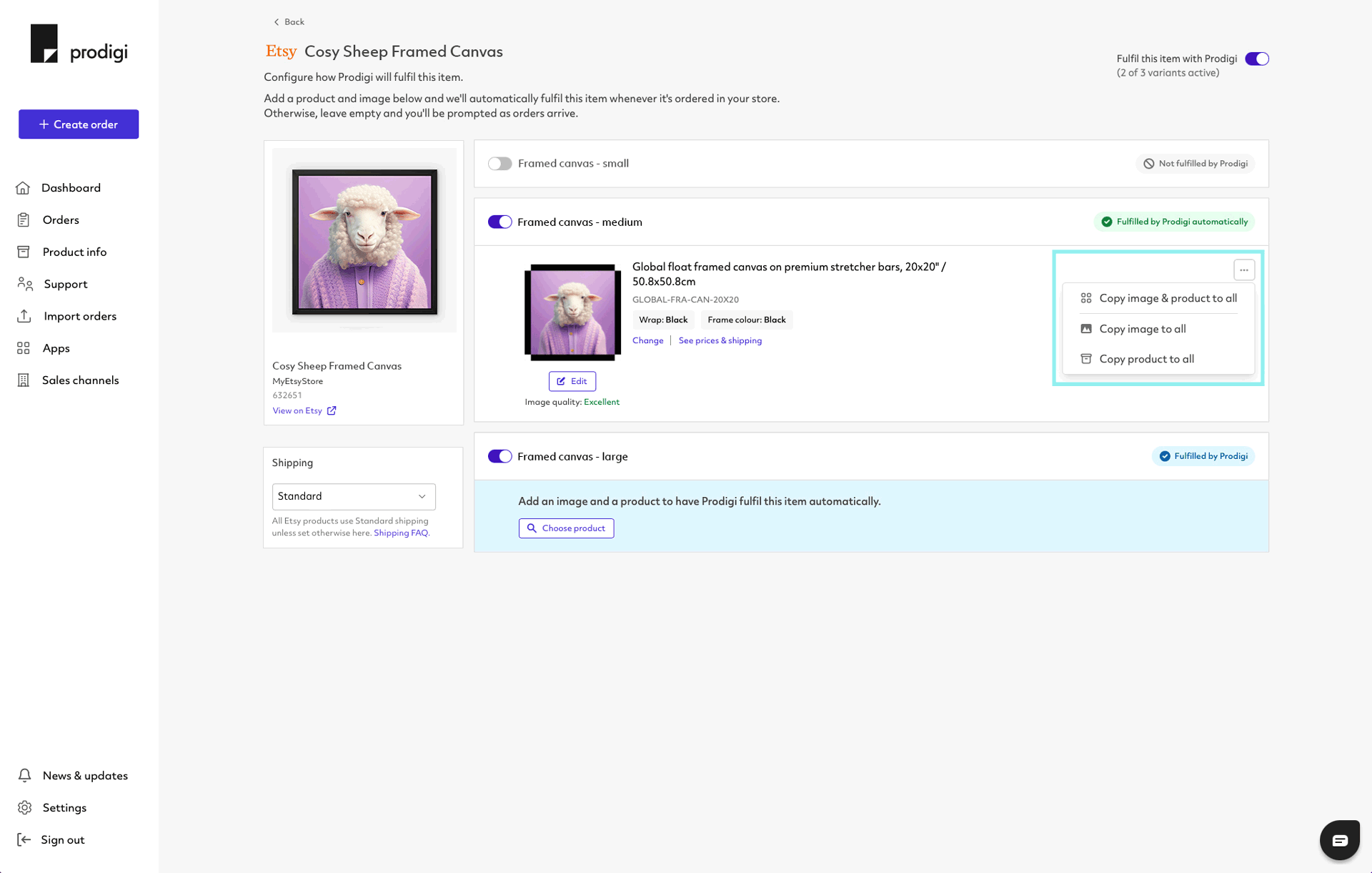Viewport: 1372px width, 873px height.
Task: Toggle the 'Framed canvas - large' fulfillment switch
Action: pos(499,456)
